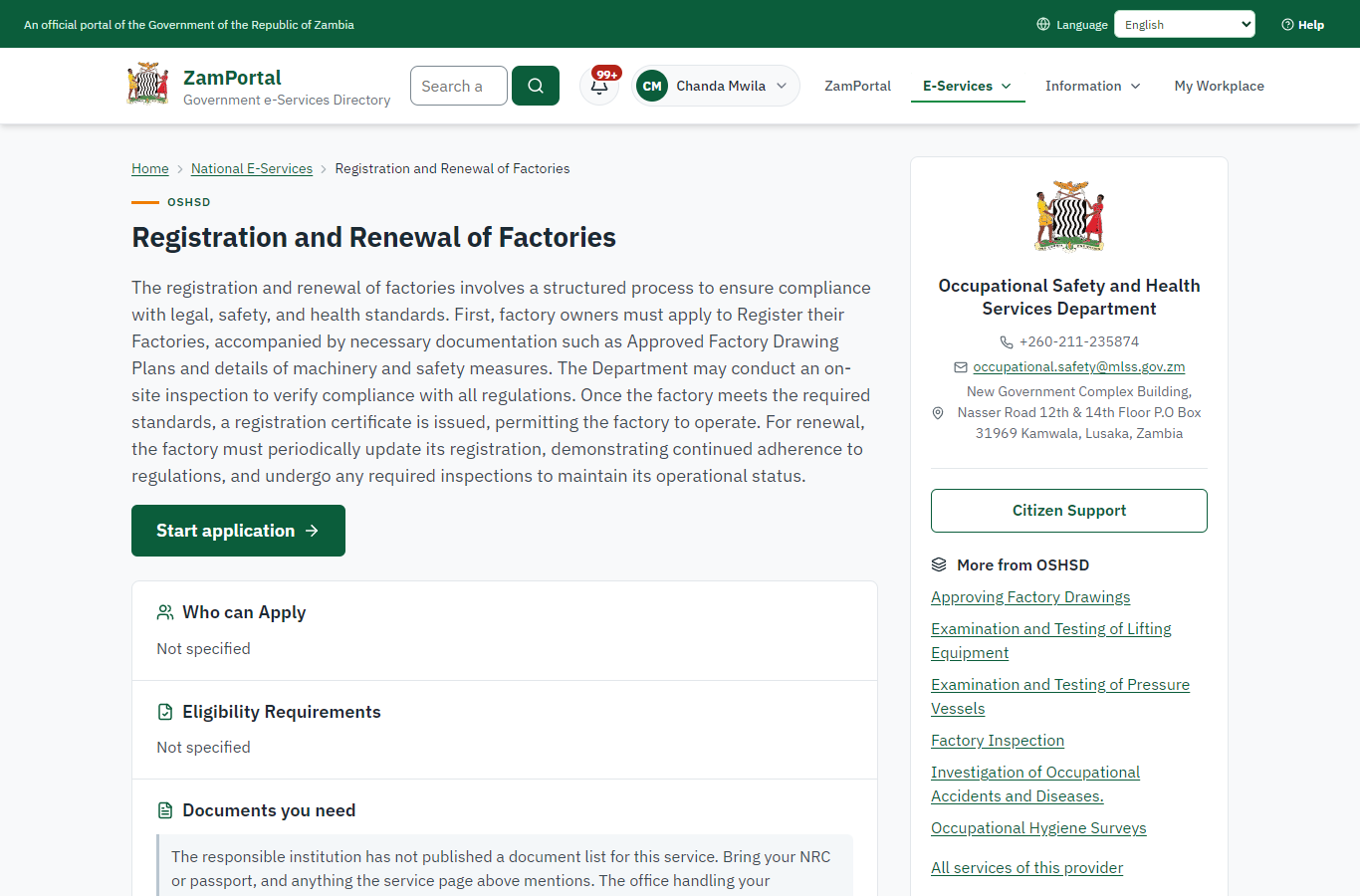1360x896 pixels.
Task: Expand the Information menu
Action: [x=1093, y=86]
